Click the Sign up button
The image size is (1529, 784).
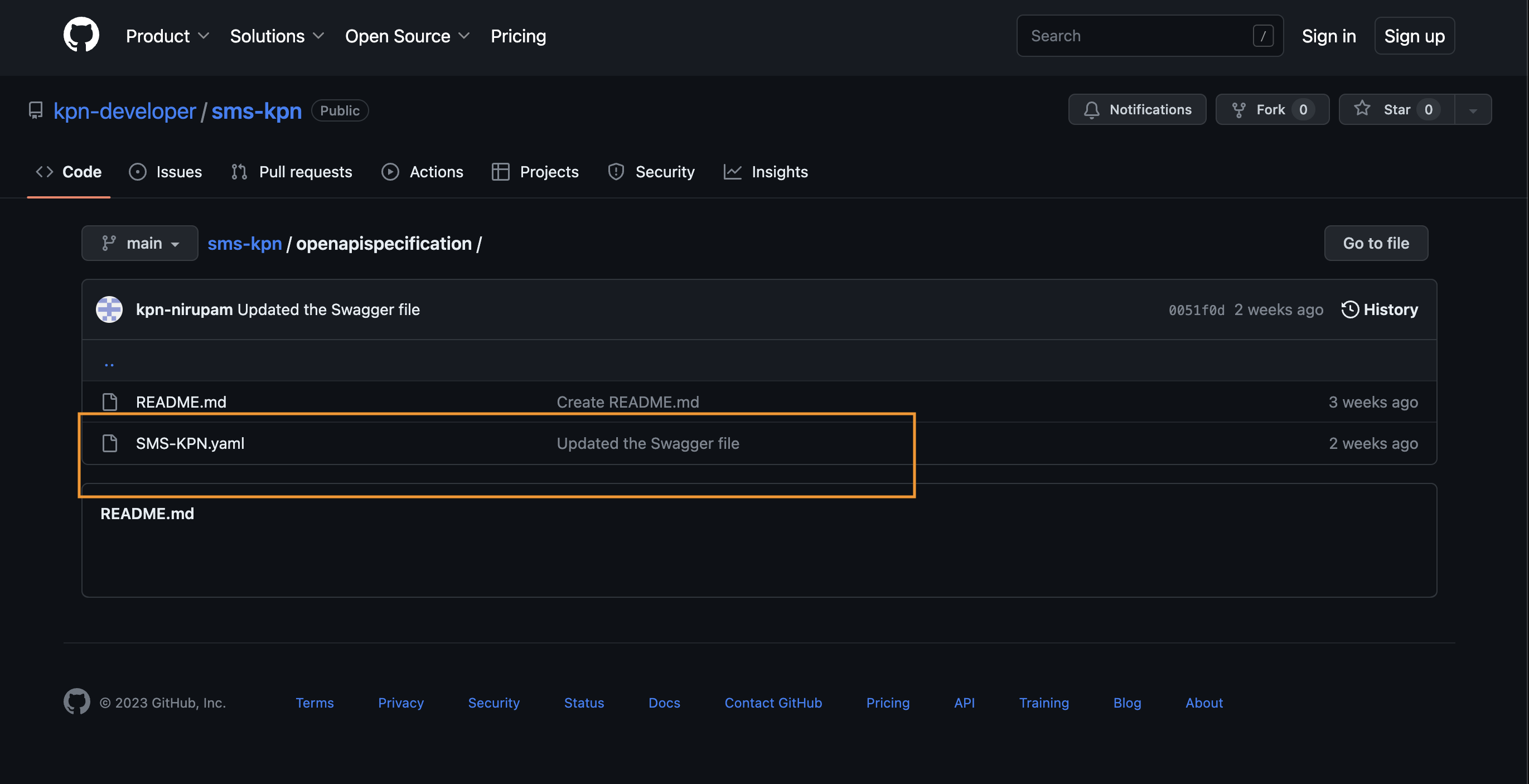[x=1414, y=36]
